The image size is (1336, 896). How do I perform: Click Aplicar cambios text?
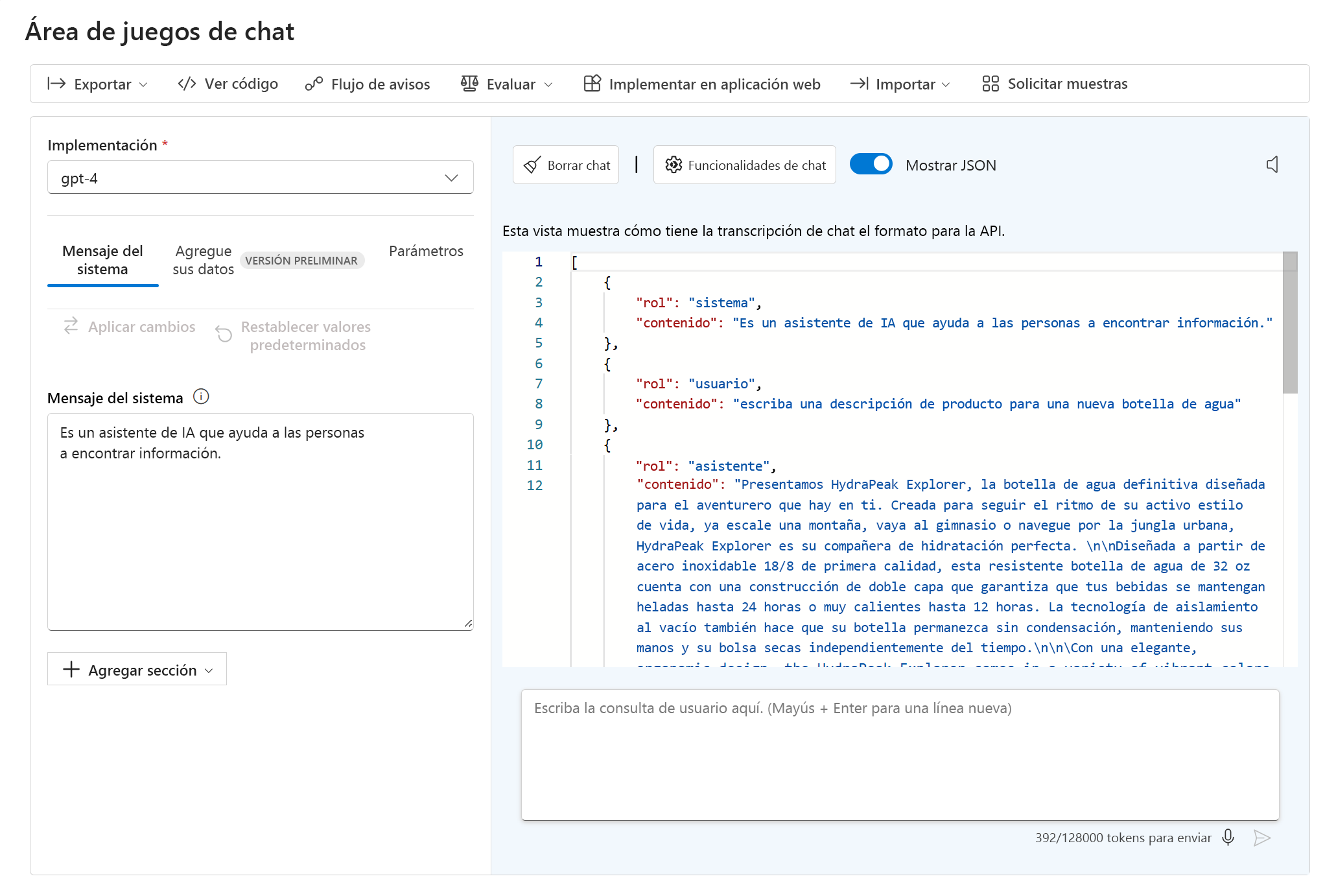(142, 327)
